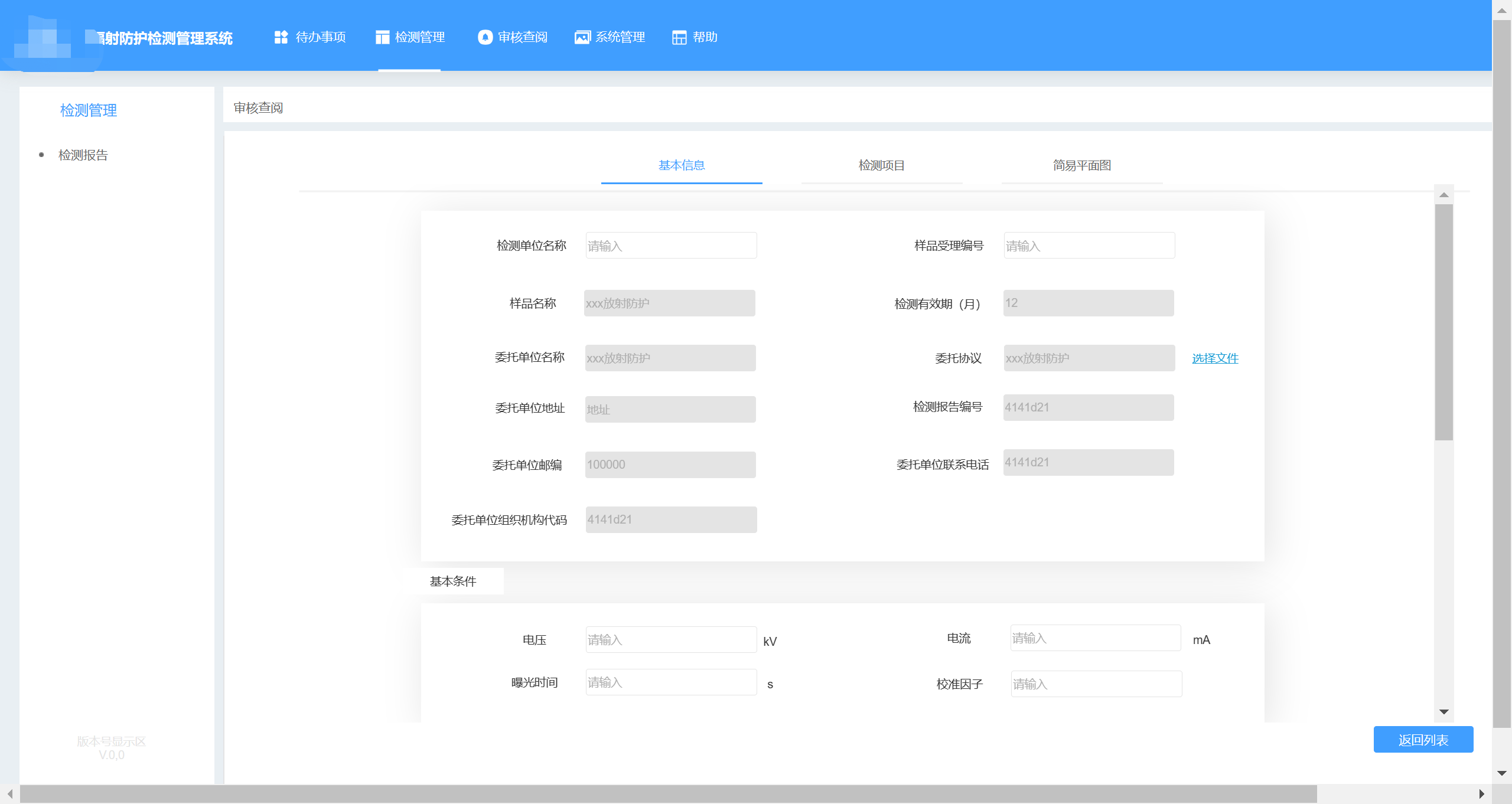Click the 委托单位地址 field
The height and width of the screenshot is (804, 1512).
[x=670, y=409]
